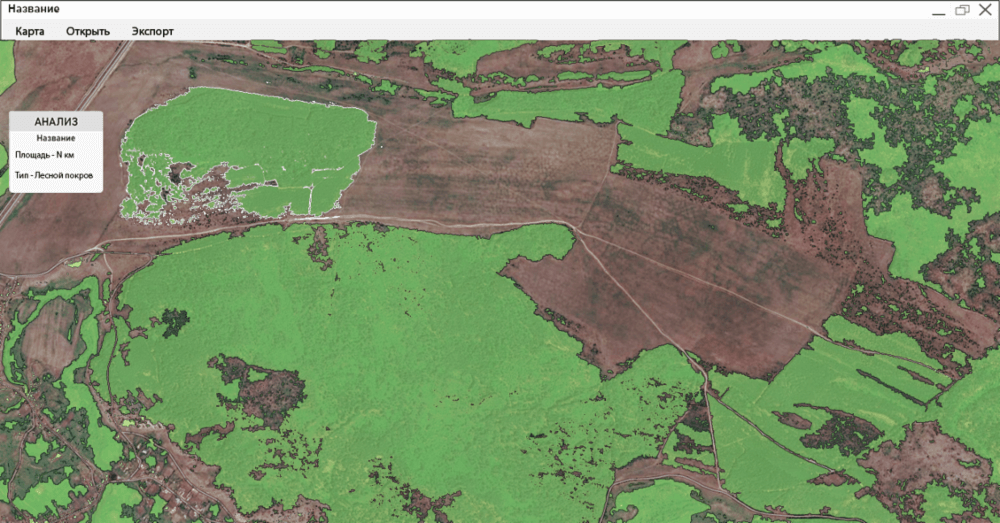Open the Карта menu
Viewport: 1000px width, 523px height.
[29, 31]
